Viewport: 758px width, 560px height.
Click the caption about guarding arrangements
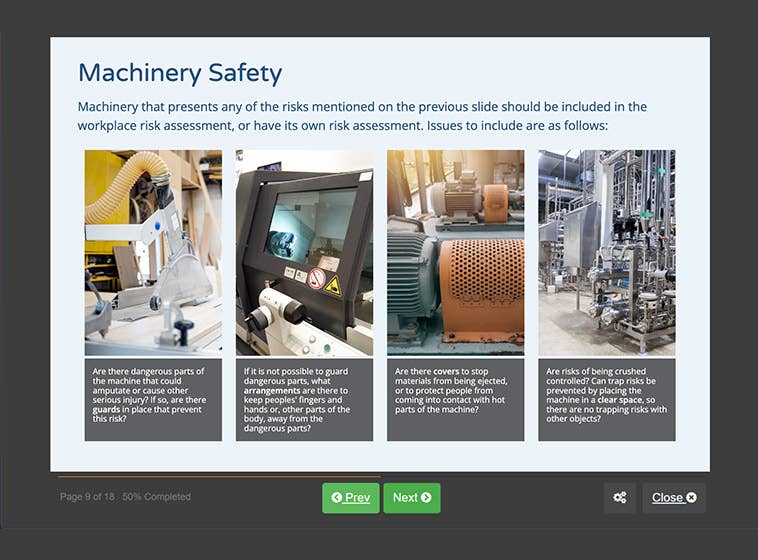point(304,400)
